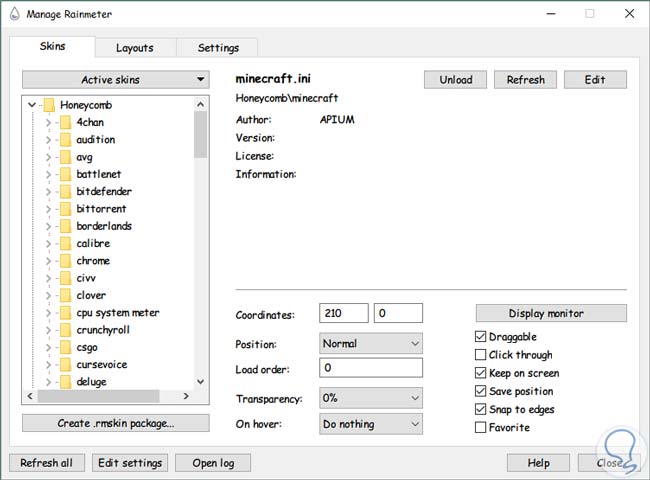
Task: Expand the 4chan folder tree arrow
Action: (48, 122)
